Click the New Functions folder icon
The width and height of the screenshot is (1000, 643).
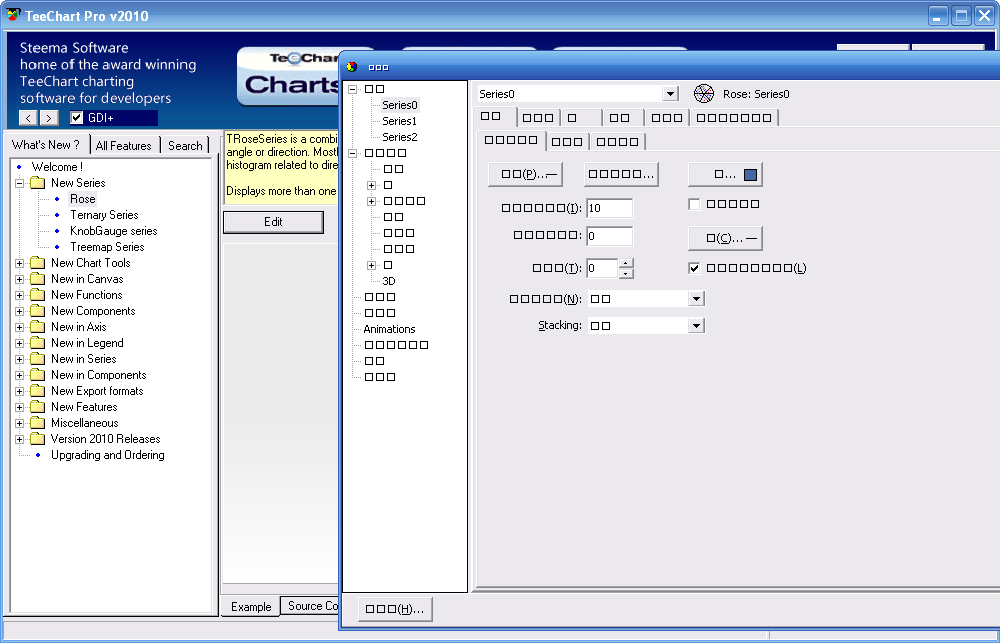pos(38,295)
